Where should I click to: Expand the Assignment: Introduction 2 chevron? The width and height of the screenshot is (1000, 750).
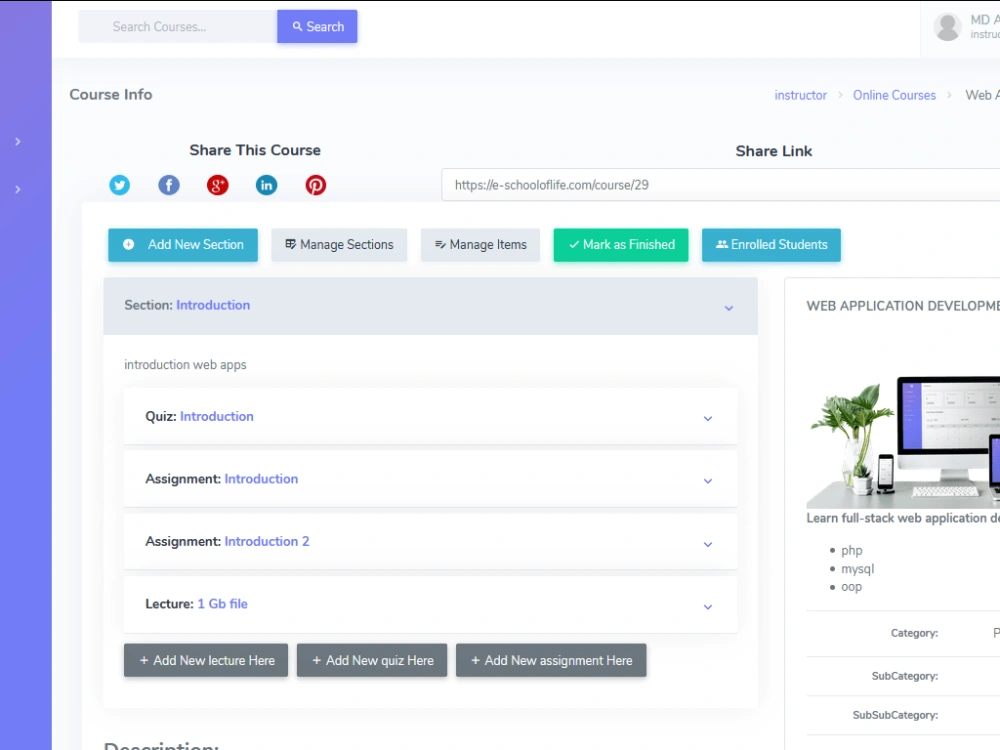708,544
